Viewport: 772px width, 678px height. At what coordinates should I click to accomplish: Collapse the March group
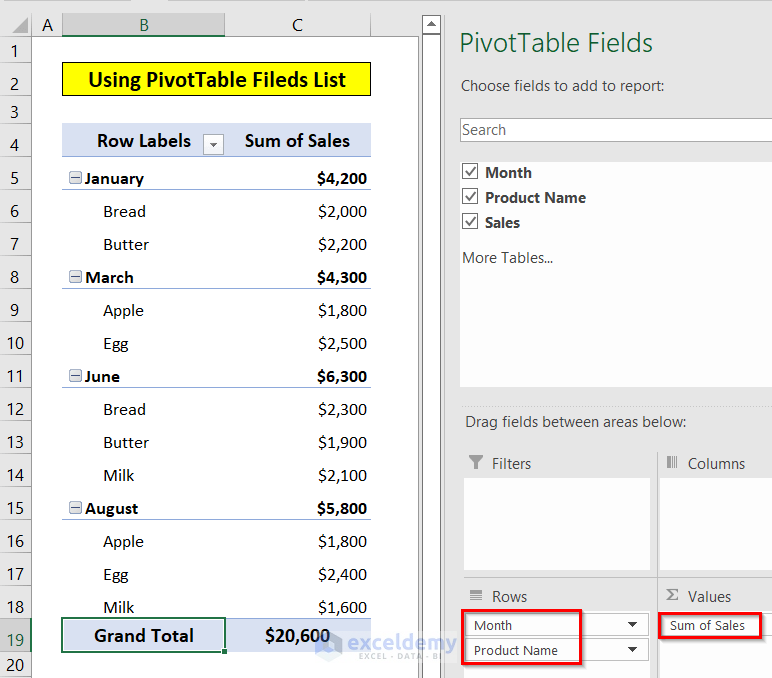75,277
